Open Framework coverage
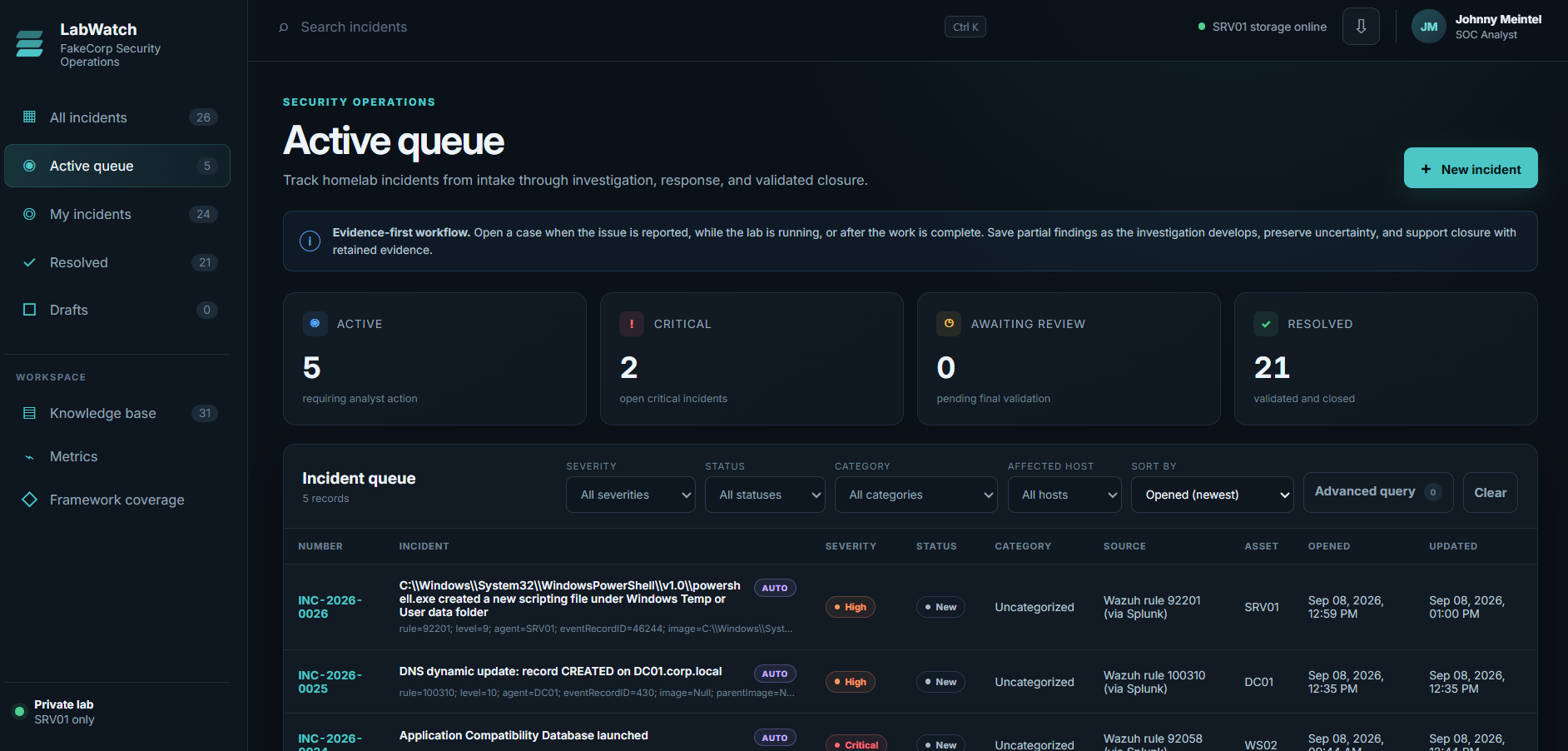Viewport: 1568px width, 751px height. tap(117, 500)
